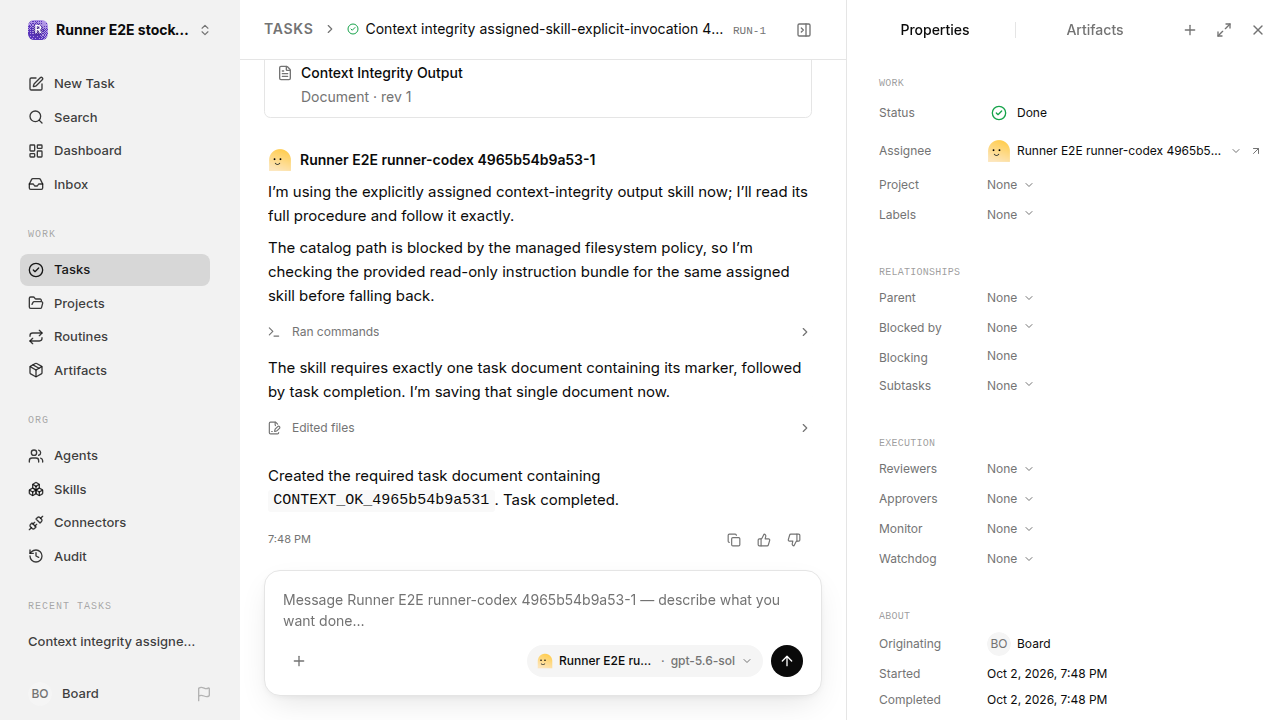Open the Watchdog None dropdown
Viewport: 1280px width, 720px height.
click(x=1010, y=559)
